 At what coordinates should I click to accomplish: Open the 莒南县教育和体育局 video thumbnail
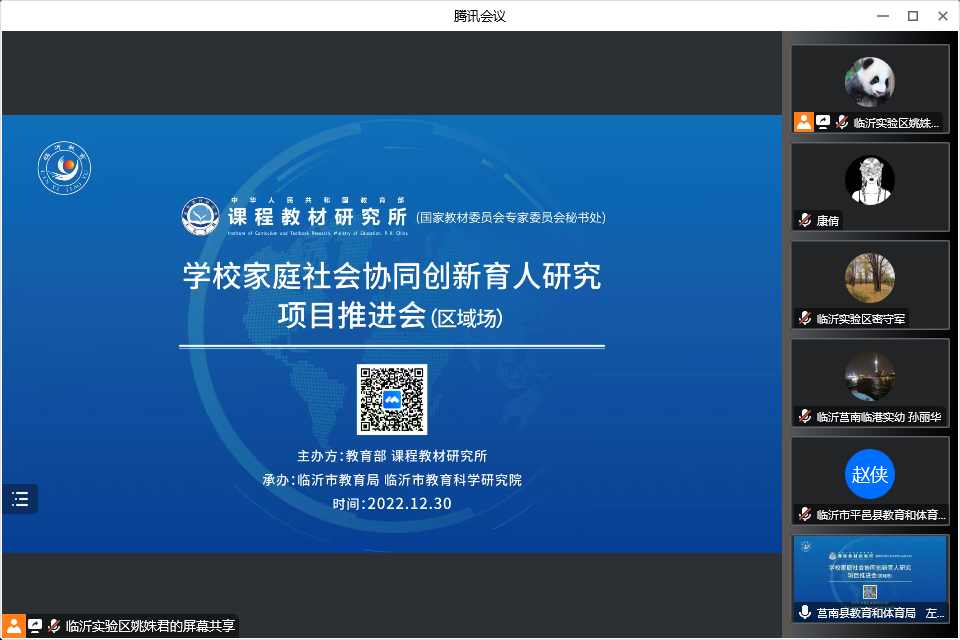click(870, 579)
